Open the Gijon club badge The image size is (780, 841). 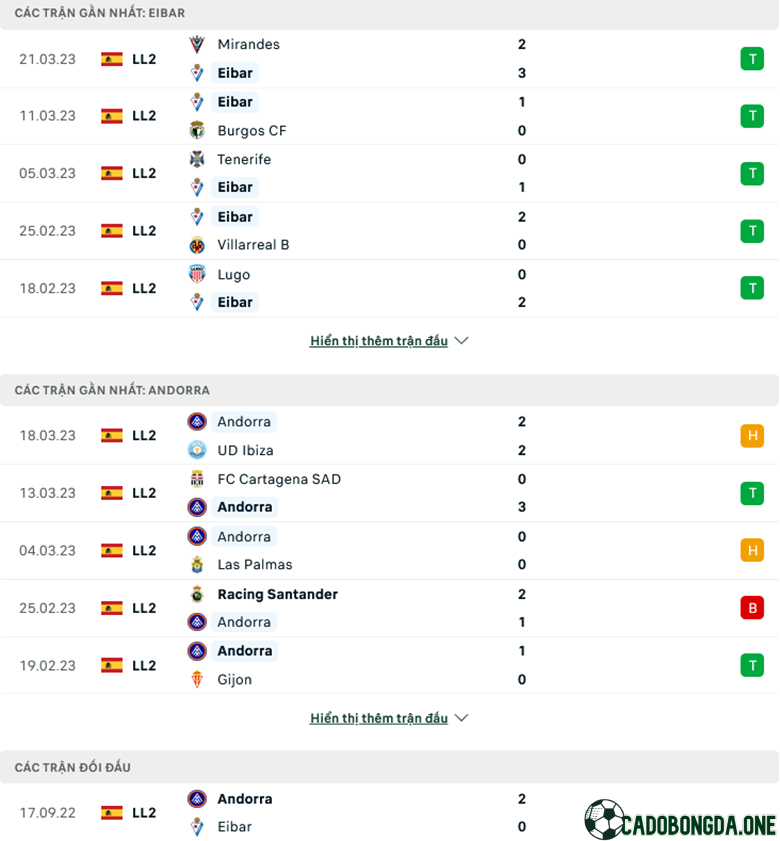point(197,680)
